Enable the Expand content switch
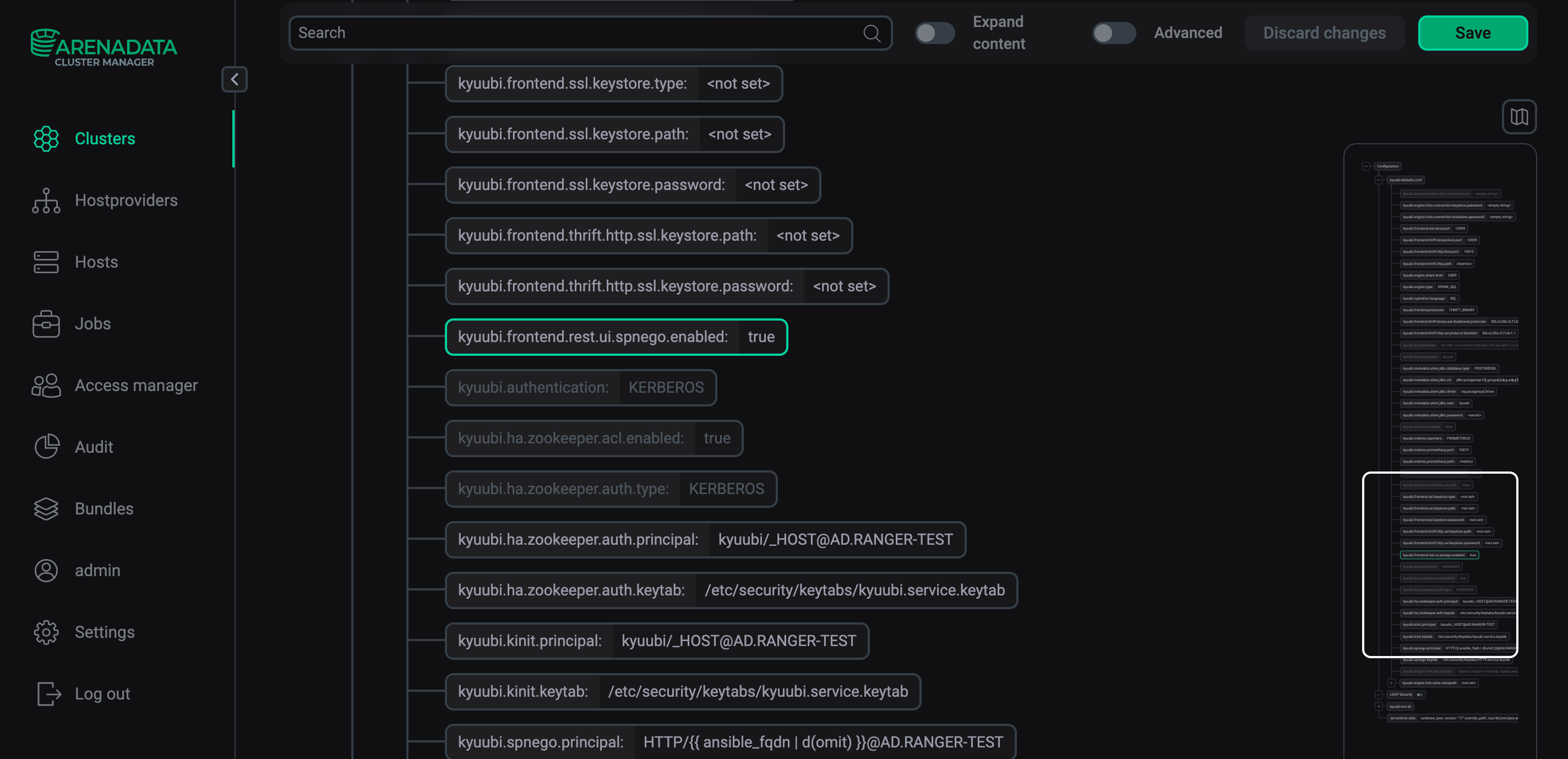Screen dimensions: 1568x759 coord(935,33)
